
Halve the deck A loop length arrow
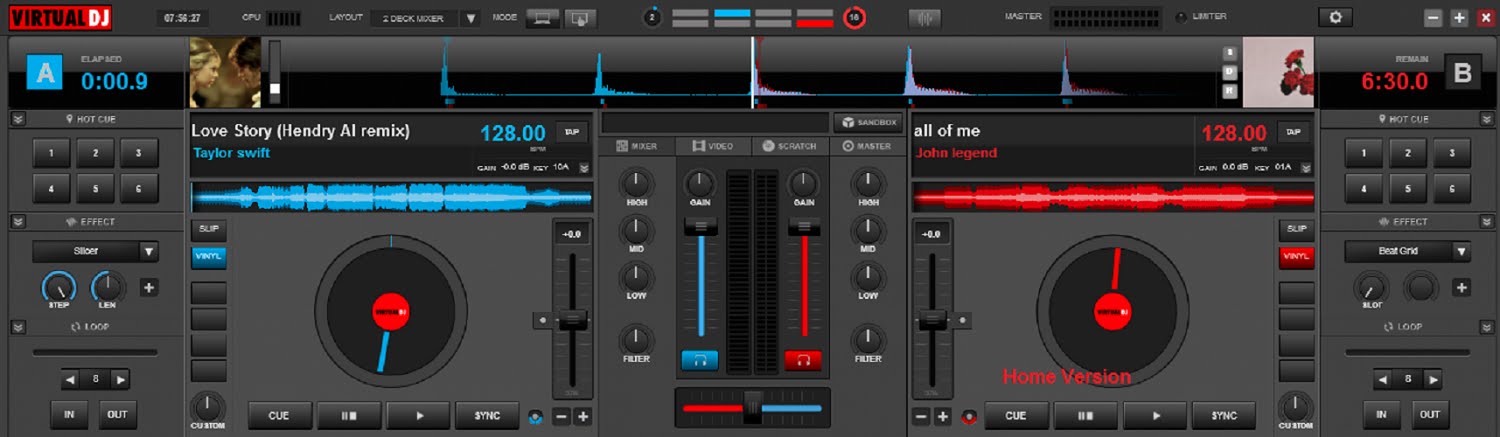point(70,380)
